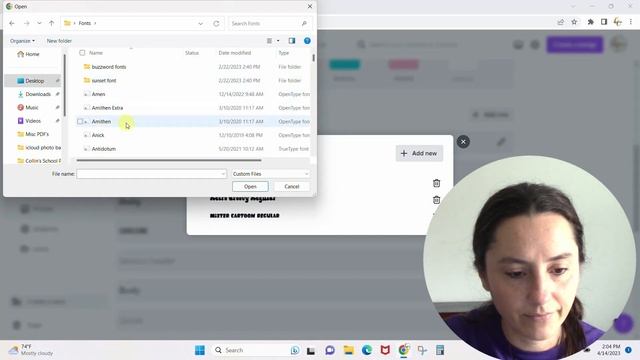640x360 pixels.
Task: Select Home in navigation pane
Action: point(29,54)
